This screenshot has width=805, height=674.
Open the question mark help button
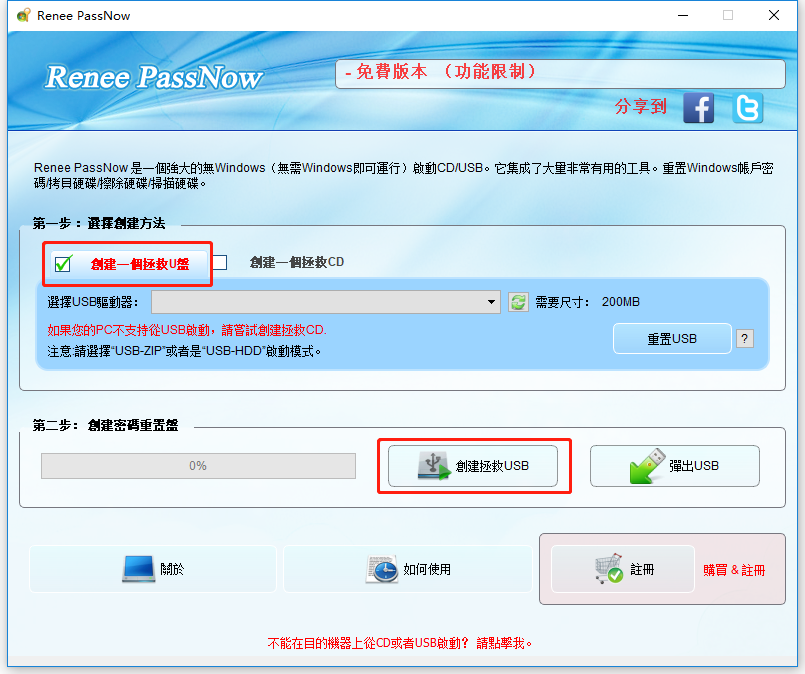[x=744, y=338]
